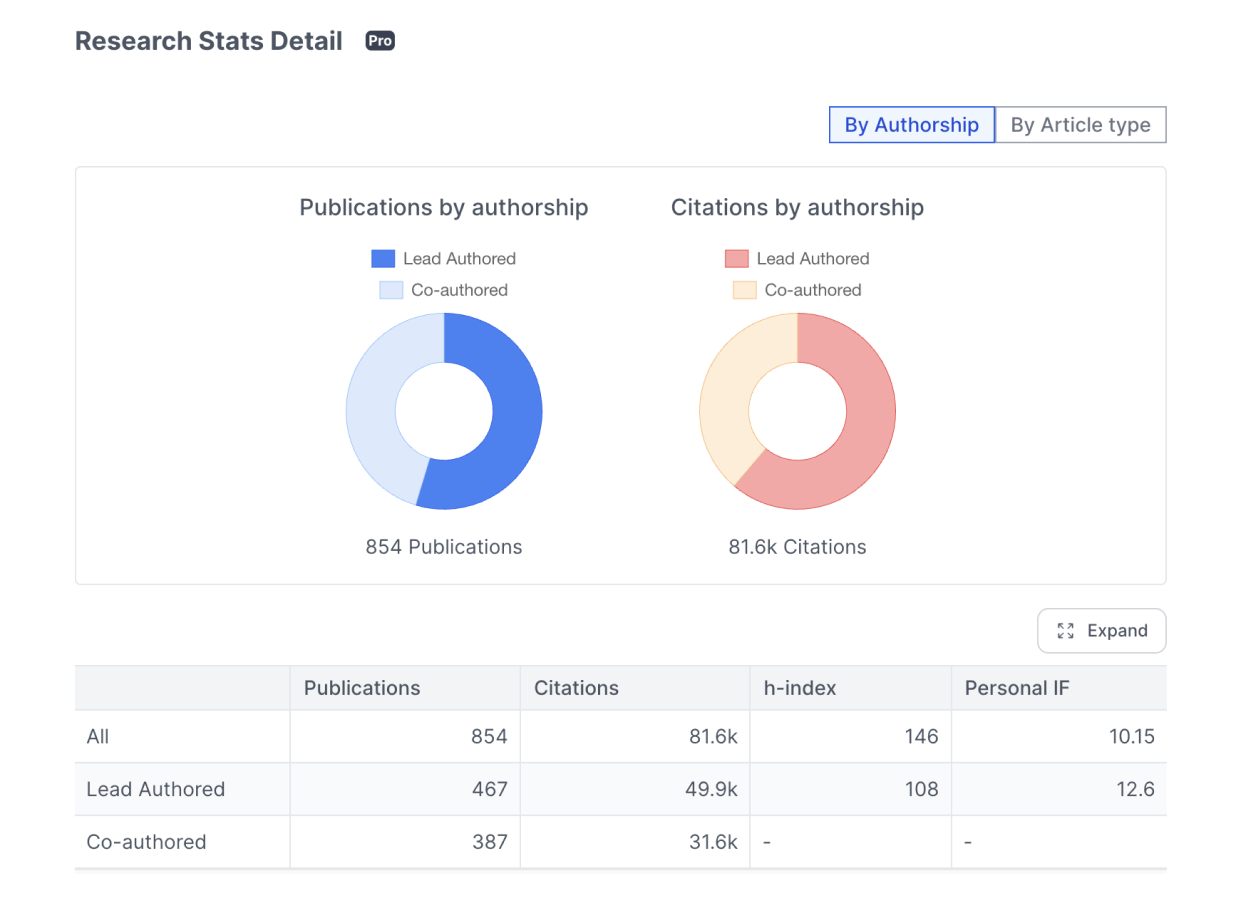Click the expand arrows icon on Expand button
1236x908 pixels.
tap(1067, 631)
